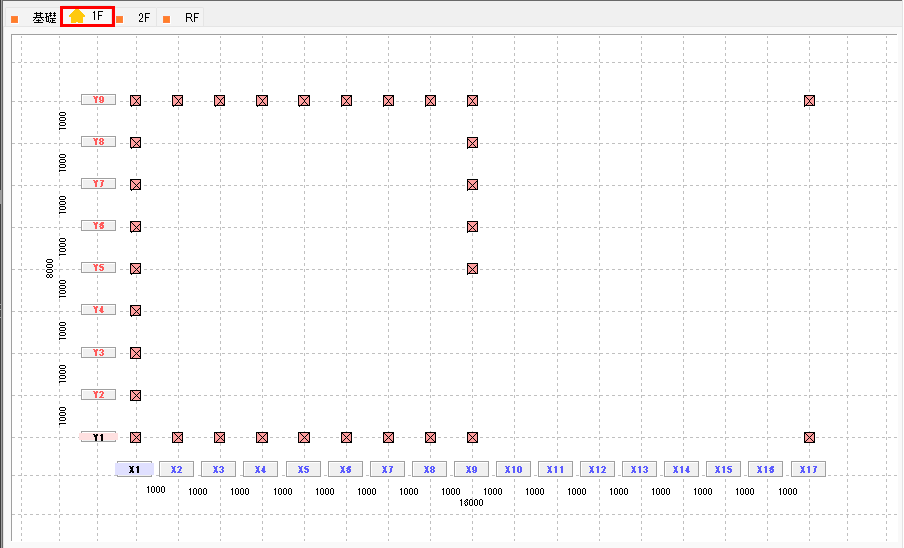Select the Y9 grid axis label
904x548 pixels.
point(98,100)
